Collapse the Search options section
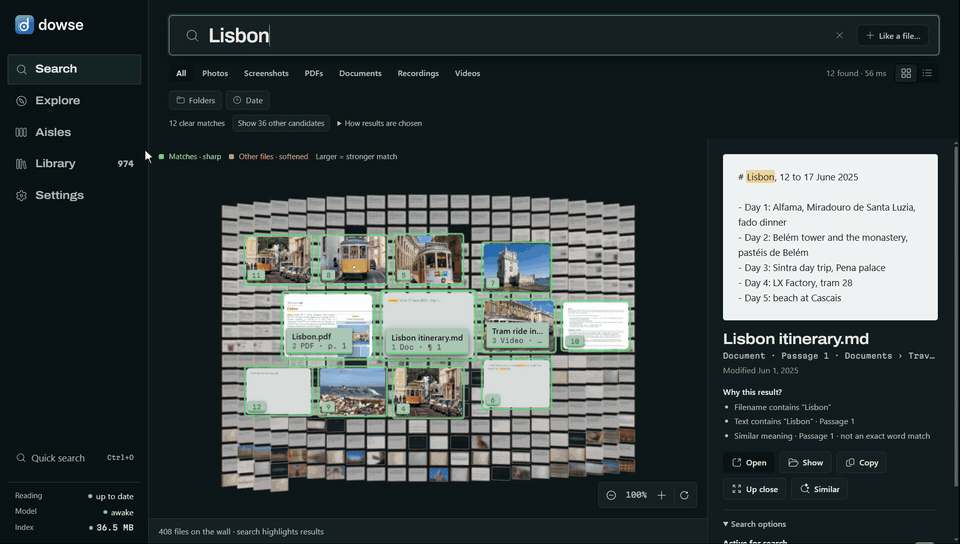Viewport: 960px width, 544px height. click(754, 524)
